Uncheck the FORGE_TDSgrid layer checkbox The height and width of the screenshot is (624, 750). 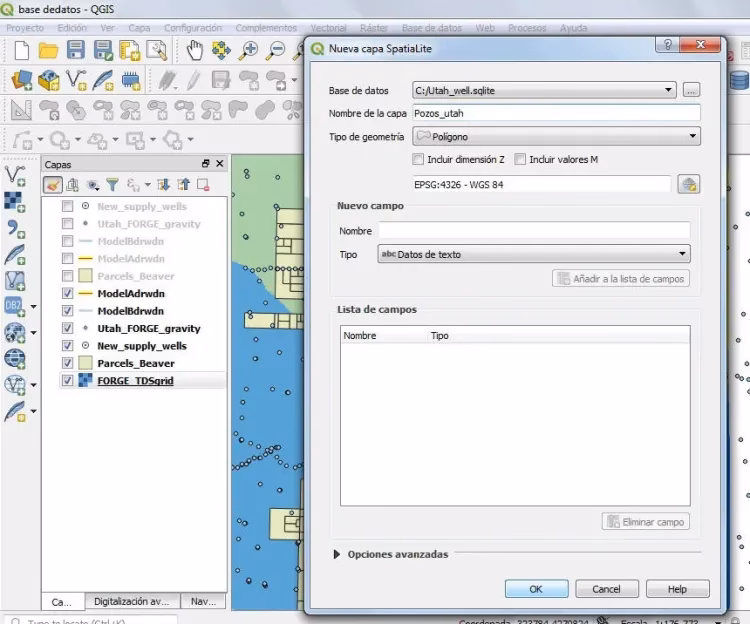pos(67,381)
